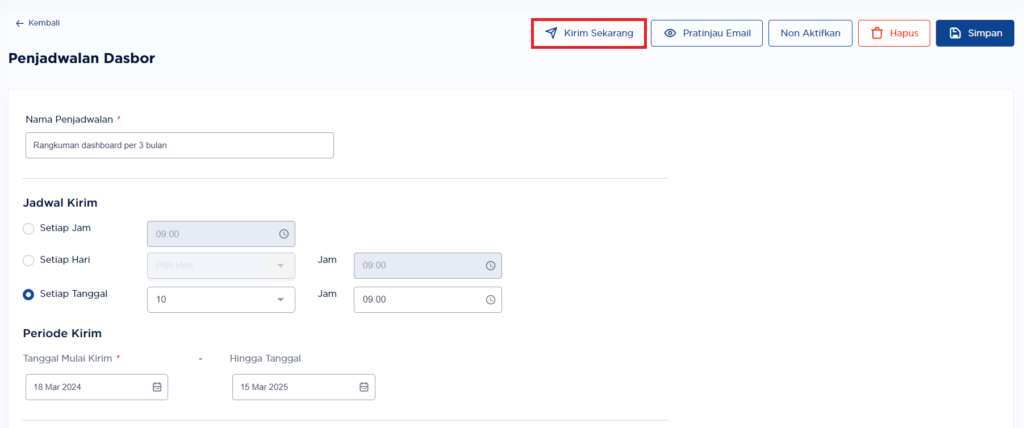This screenshot has width=1024, height=428.
Task: Click the Setiap Hari Jam time field
Action: click(428, 266)
